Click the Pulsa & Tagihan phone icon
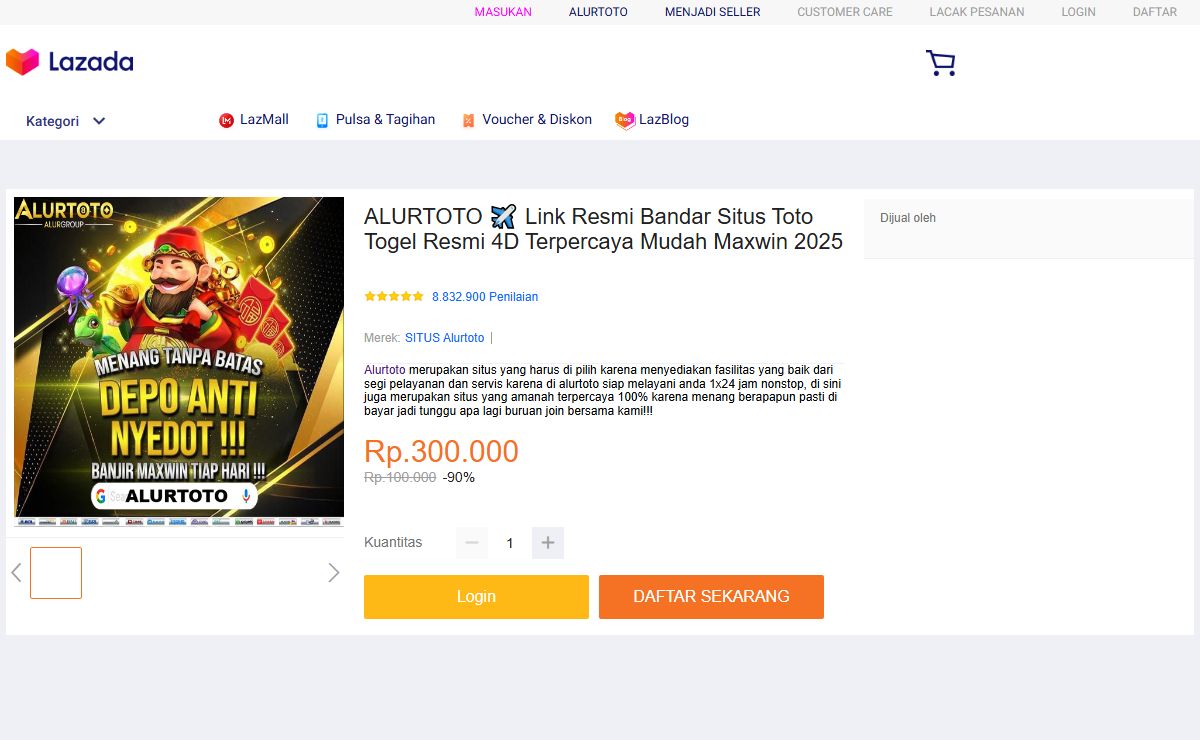The height and width of the screenshot is (740, 1200). 322,120
